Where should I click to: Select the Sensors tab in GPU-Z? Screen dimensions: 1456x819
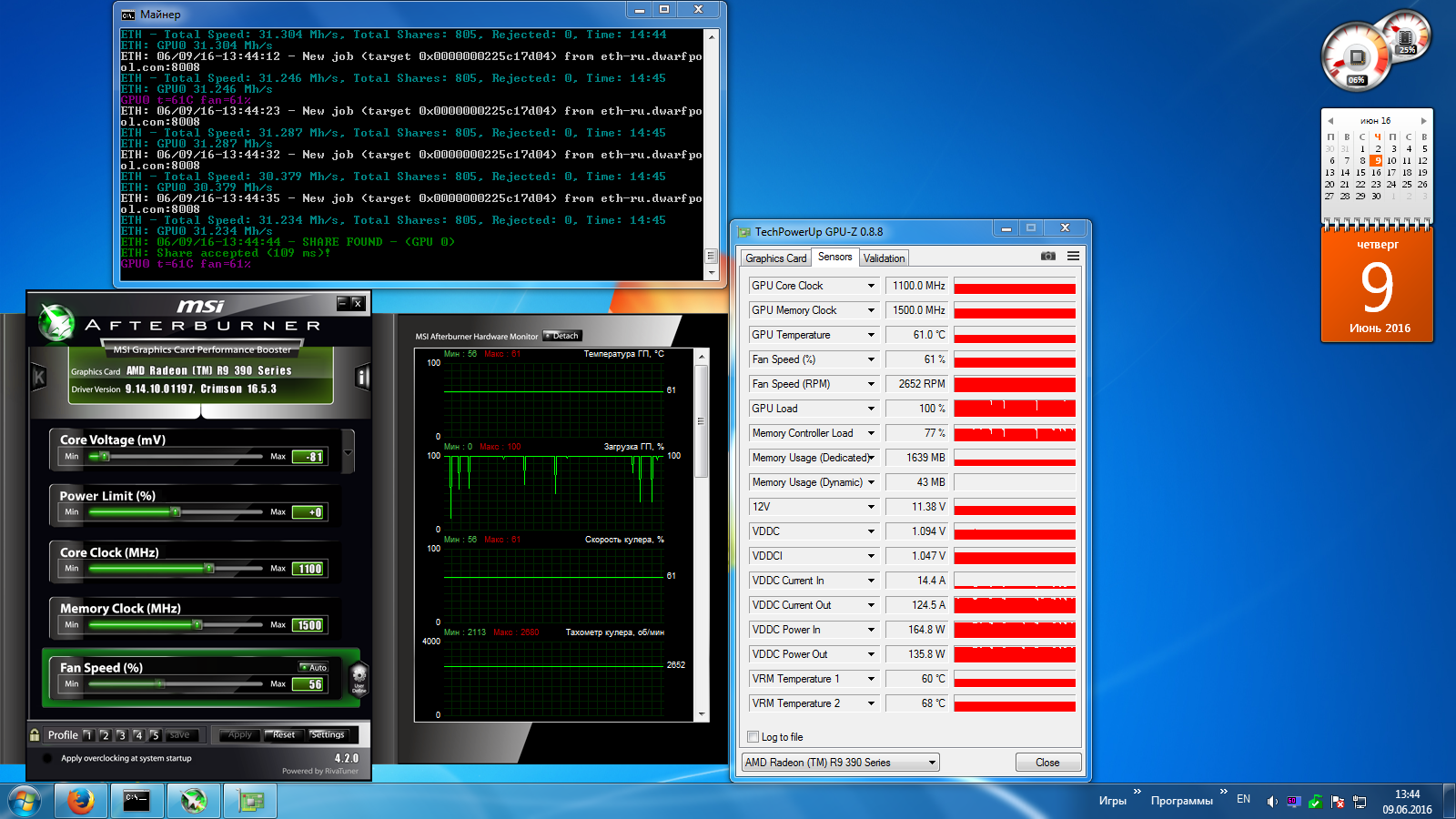834,257
